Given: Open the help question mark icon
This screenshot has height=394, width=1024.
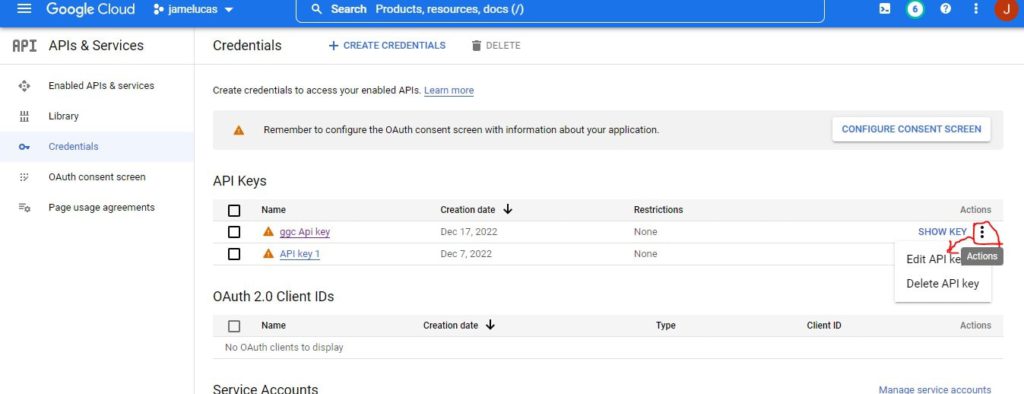Looking at the screenshot, I should [x=946, y=9].
